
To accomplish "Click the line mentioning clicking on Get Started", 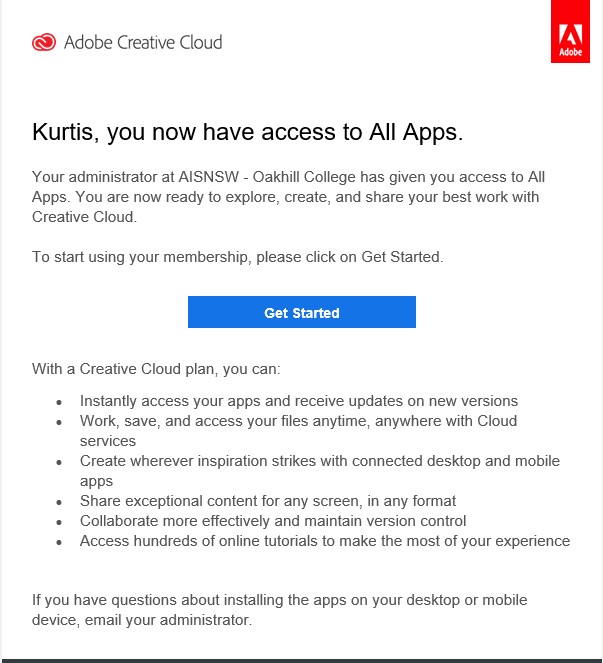I will 237,257.
